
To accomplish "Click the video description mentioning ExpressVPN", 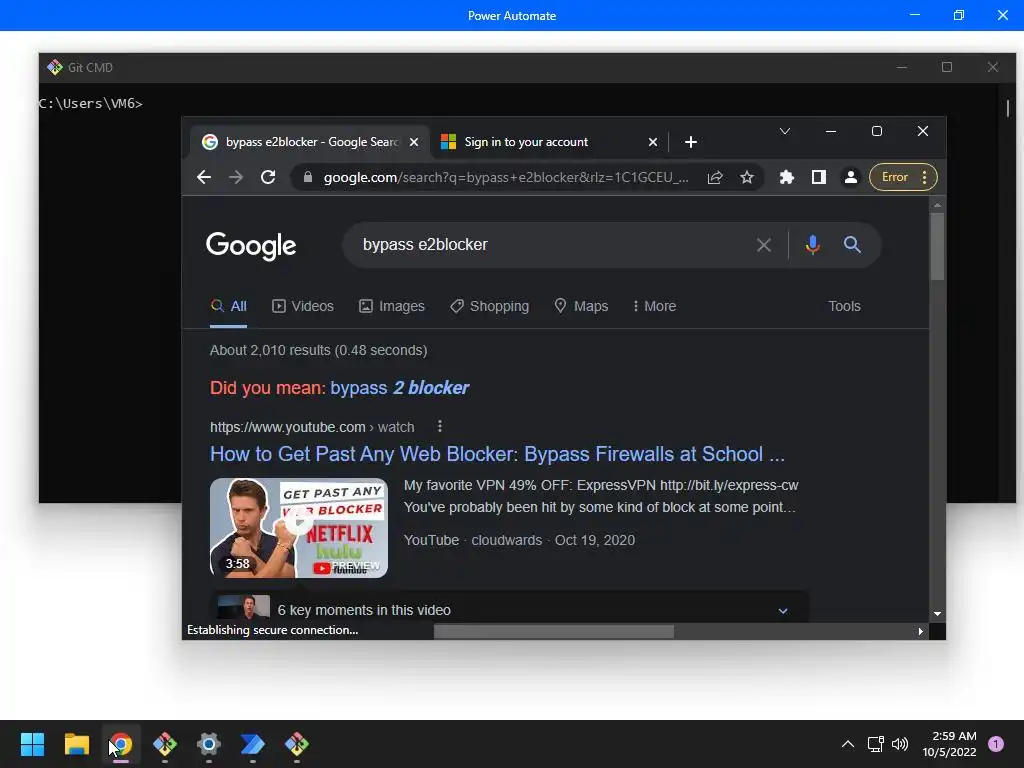I will tap(601, 496).
